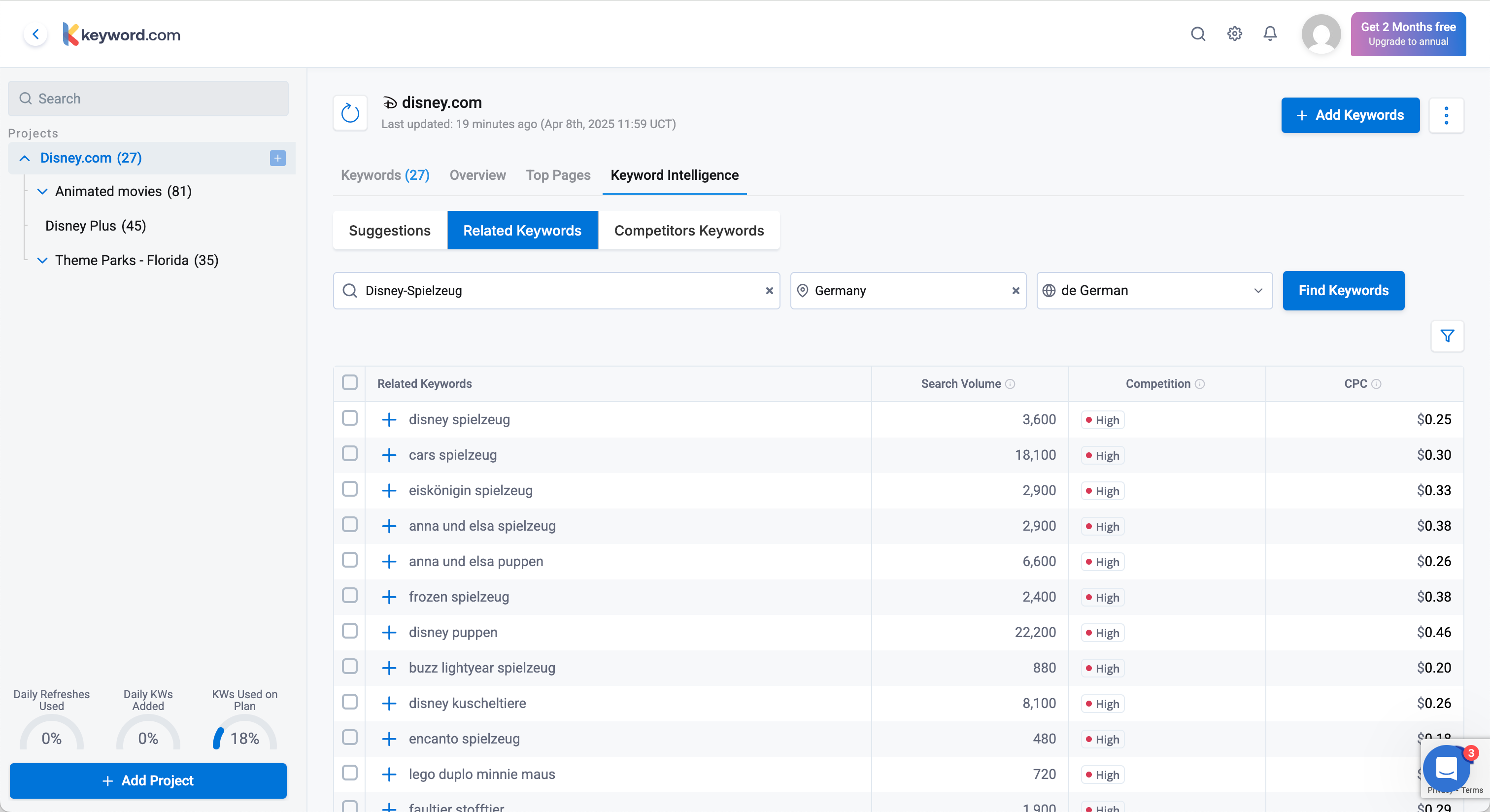The image size is (1490, 812).
Task: Click blue plus square beside Disney.com project
Action: (277, 158)
